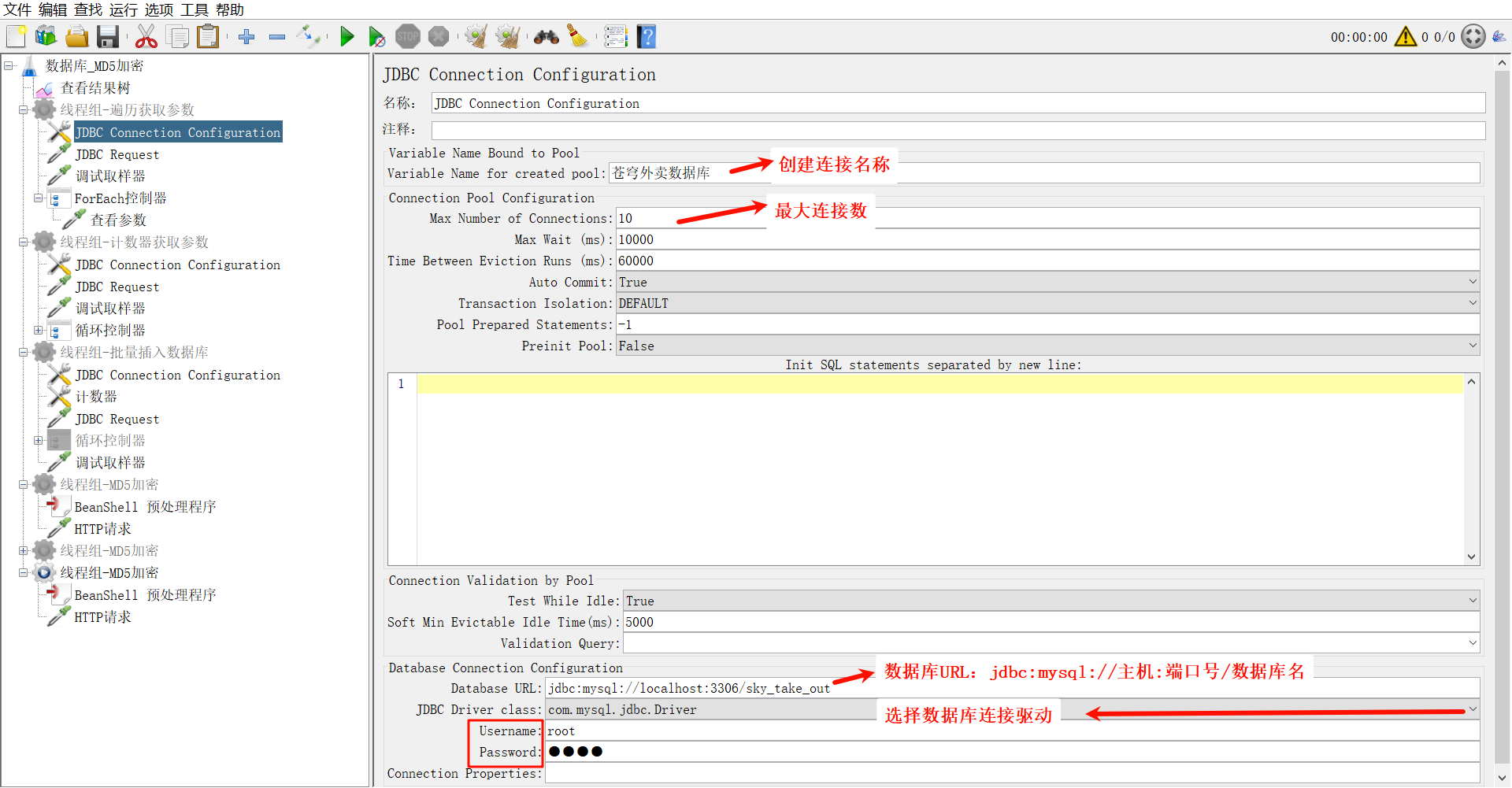Open the 选项 menu
The height and width of the screenshot is (788, 1512).
click(159, 9)
